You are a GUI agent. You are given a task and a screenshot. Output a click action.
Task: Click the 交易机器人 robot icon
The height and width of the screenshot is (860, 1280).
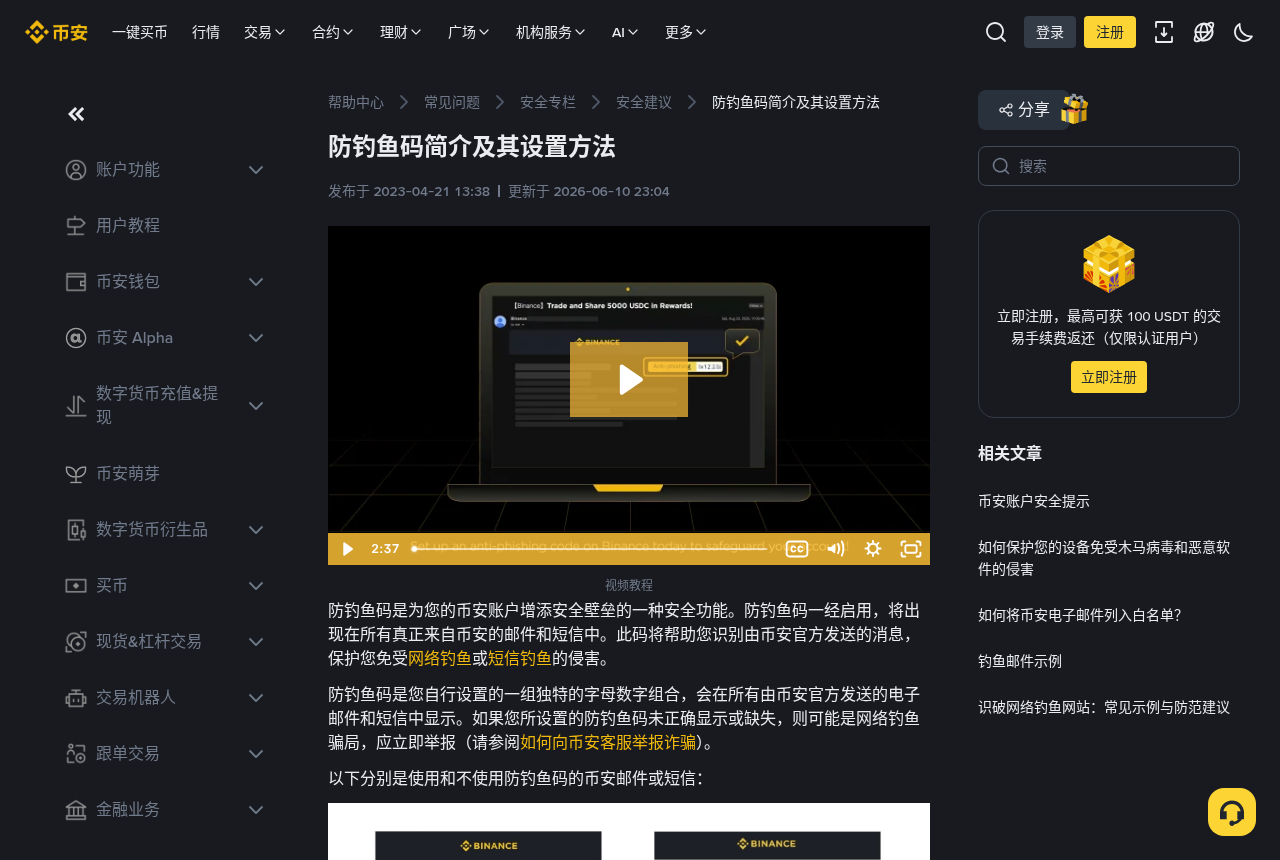point(76,698)
